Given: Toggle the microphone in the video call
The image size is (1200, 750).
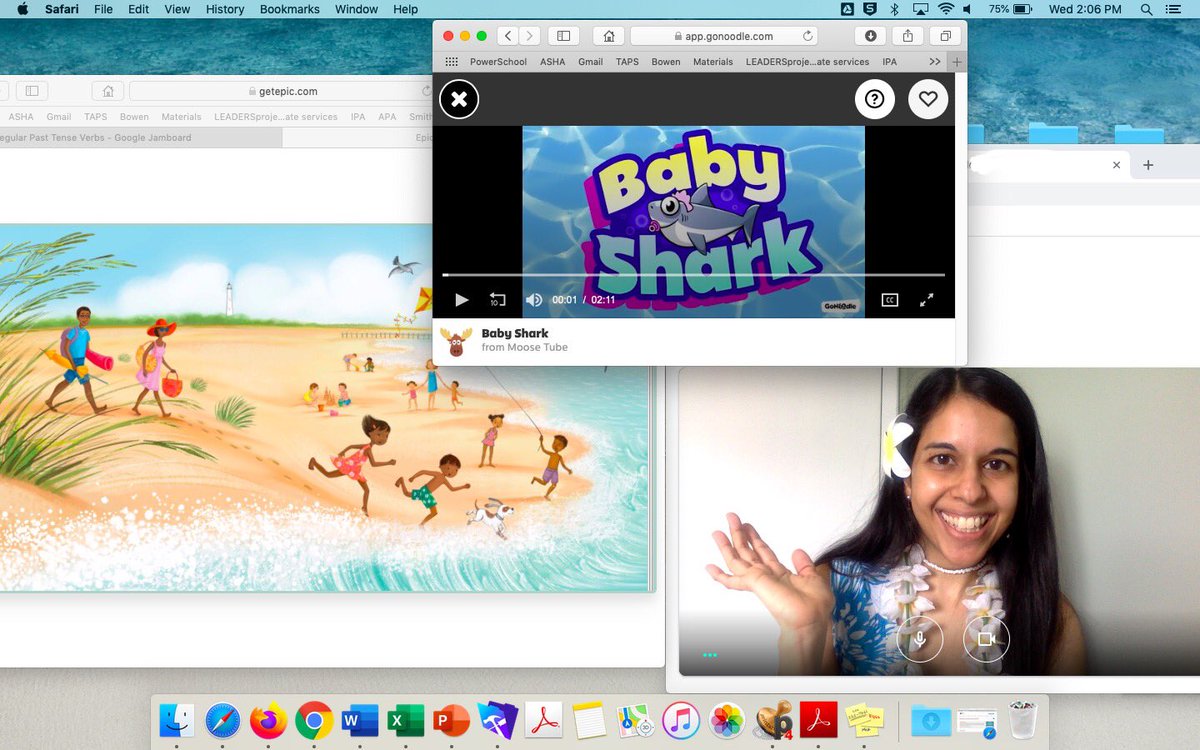Looking at the screenshot, I should point(920,639).
